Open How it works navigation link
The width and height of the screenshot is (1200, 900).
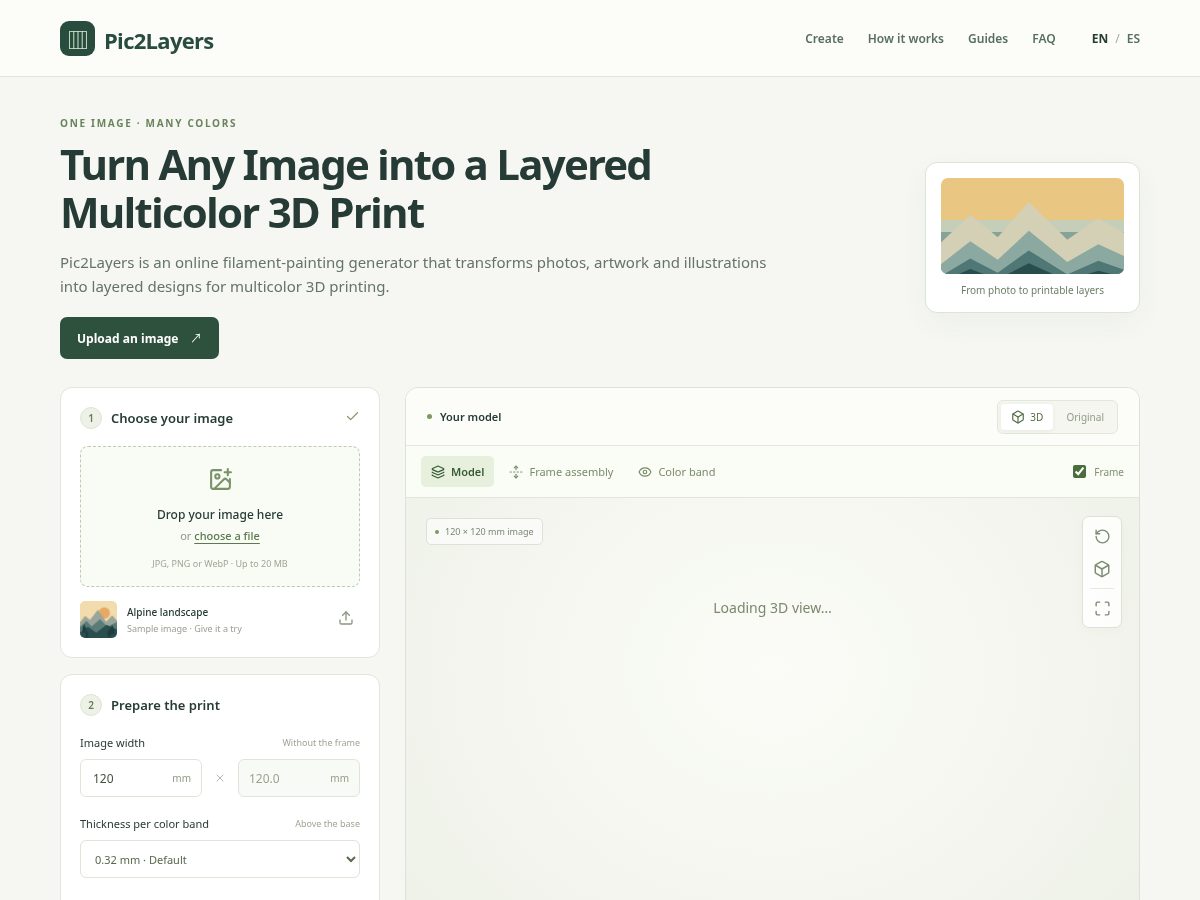(x=906, y=39)
